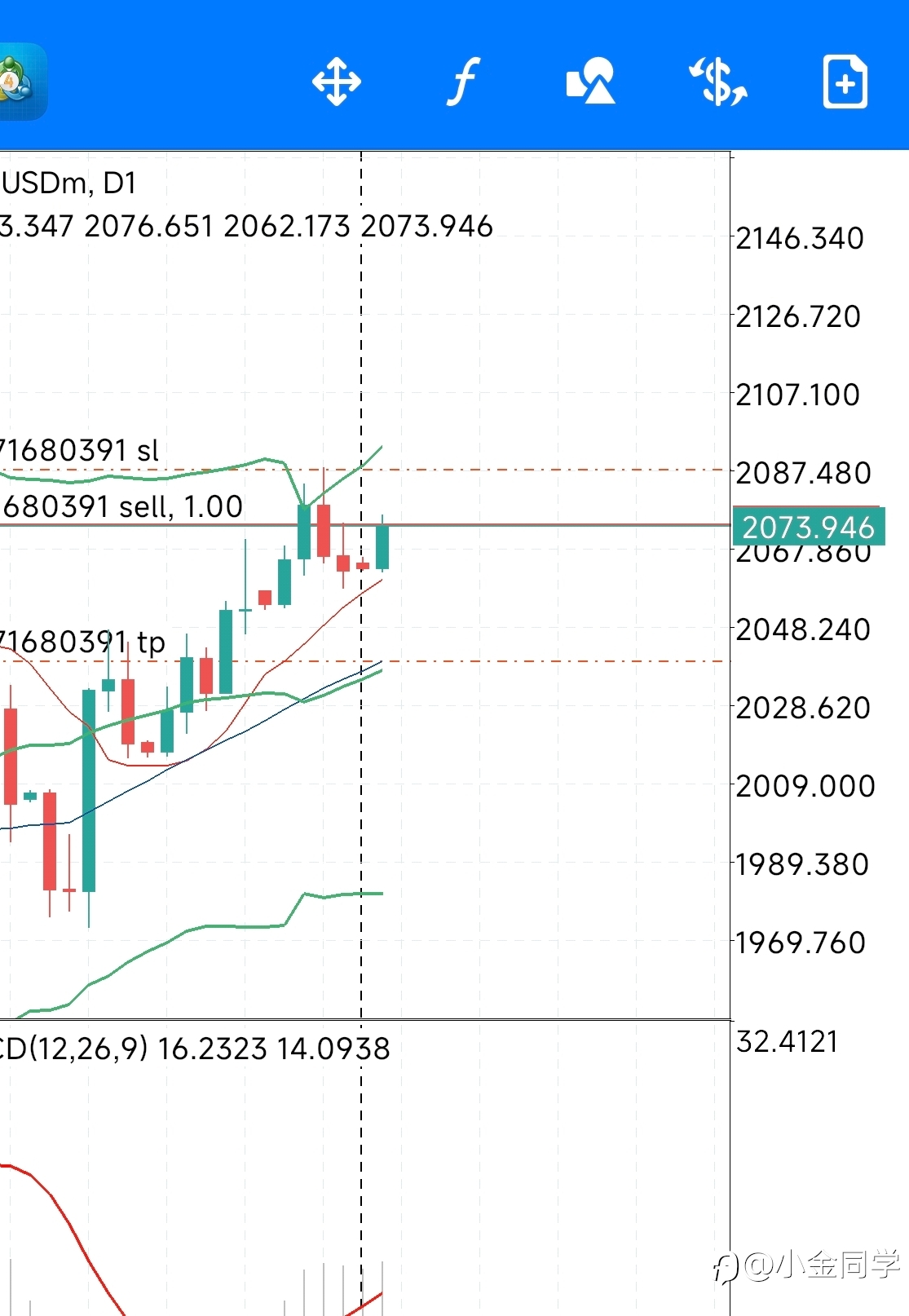The width and height of the screenshot is (909, 1316).
Task: Click the OHLC values text row
Action: point(246,226)
